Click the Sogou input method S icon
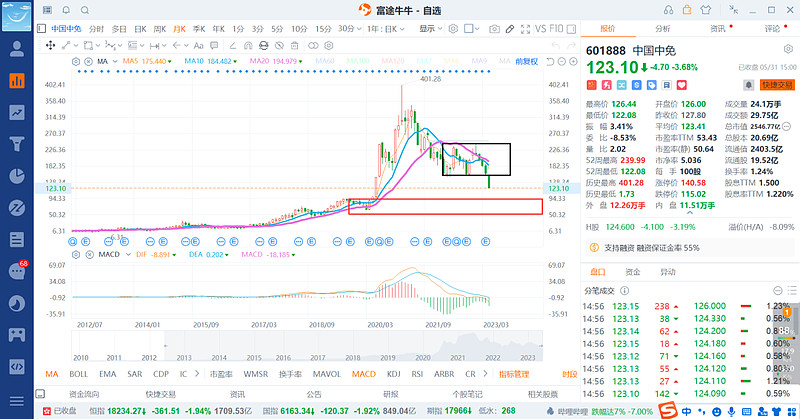800x419 pixels. [667, 410]
